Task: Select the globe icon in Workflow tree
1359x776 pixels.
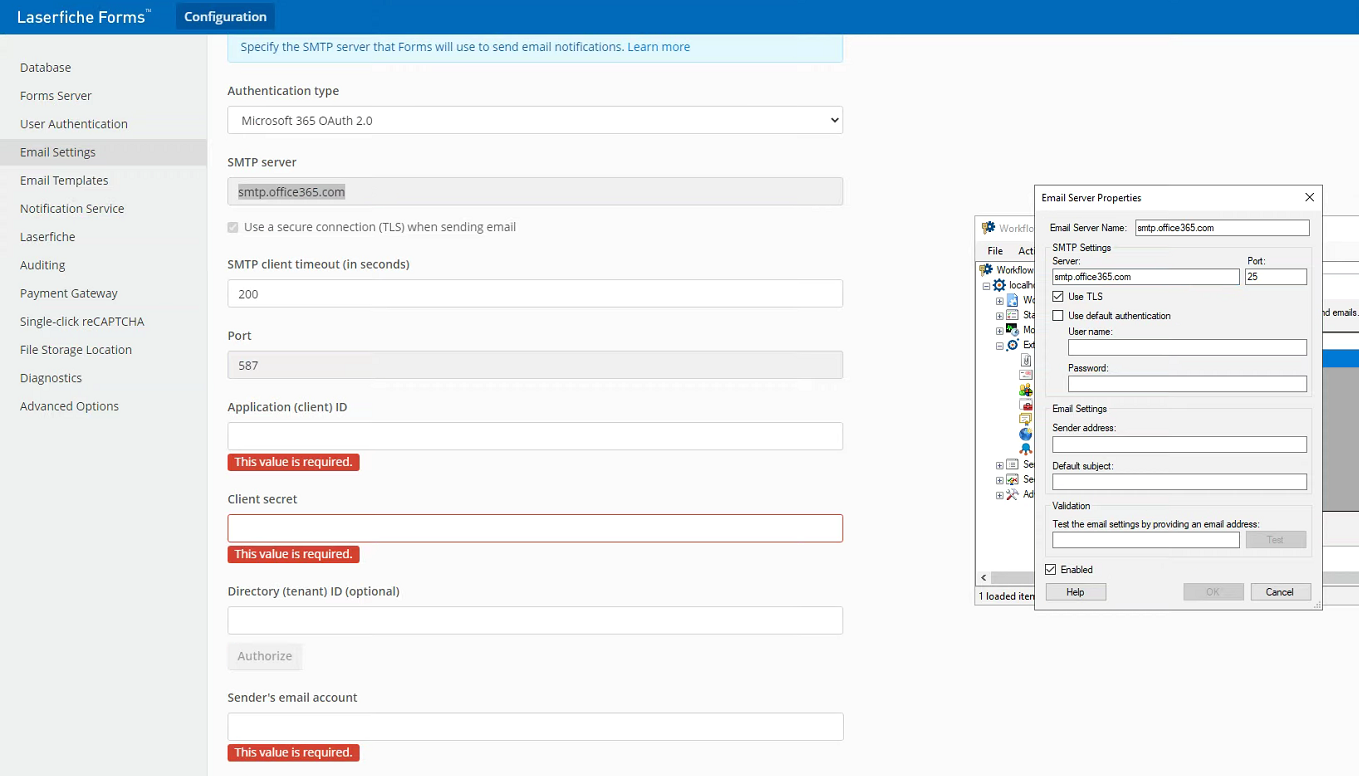Action: (x=1026, y=434)
